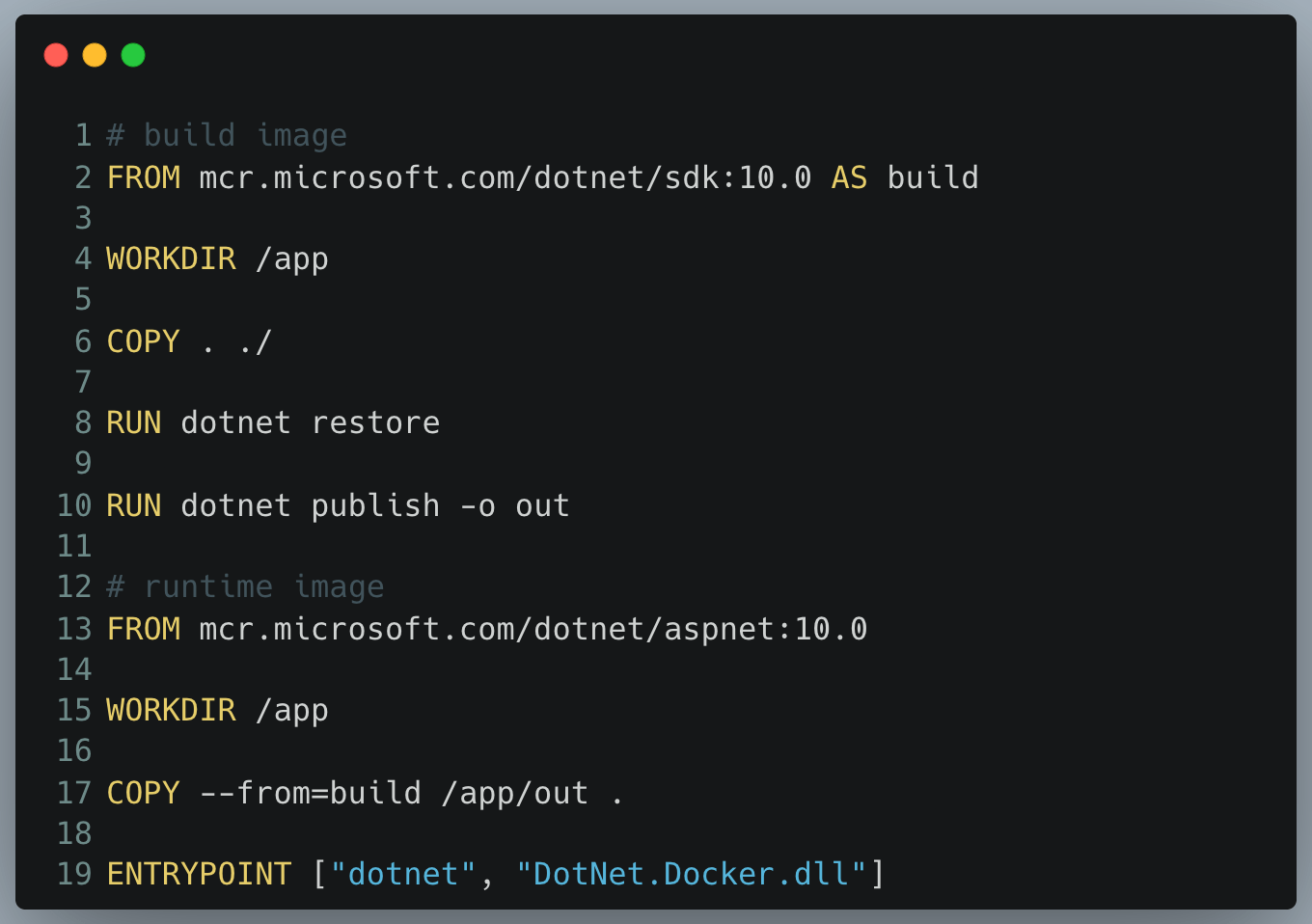This screenshot has height=924, width=1312.
Task: Click the first WORKDIR keyword on line 4
Action: [171, 258]
